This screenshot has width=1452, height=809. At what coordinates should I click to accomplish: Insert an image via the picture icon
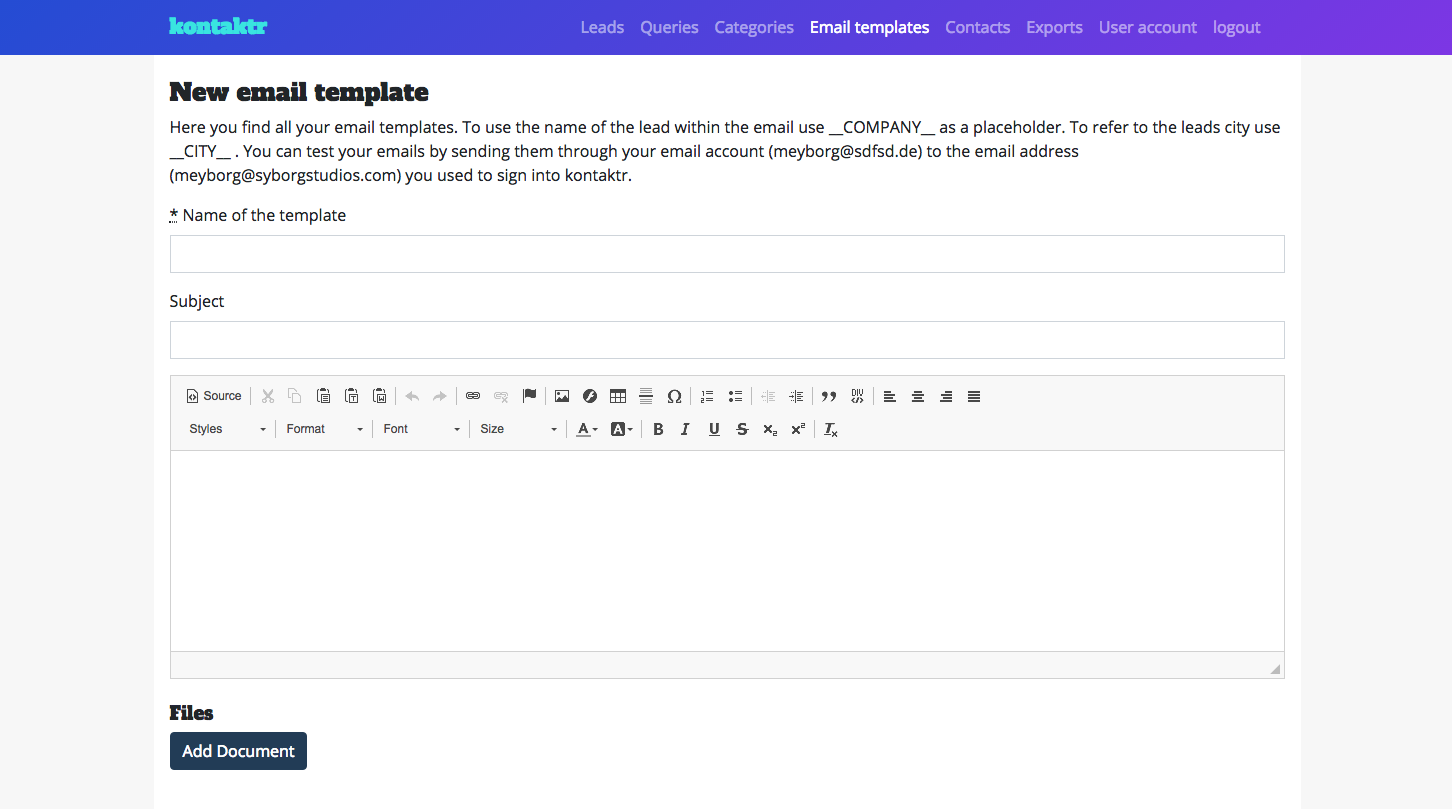(562, 396)
